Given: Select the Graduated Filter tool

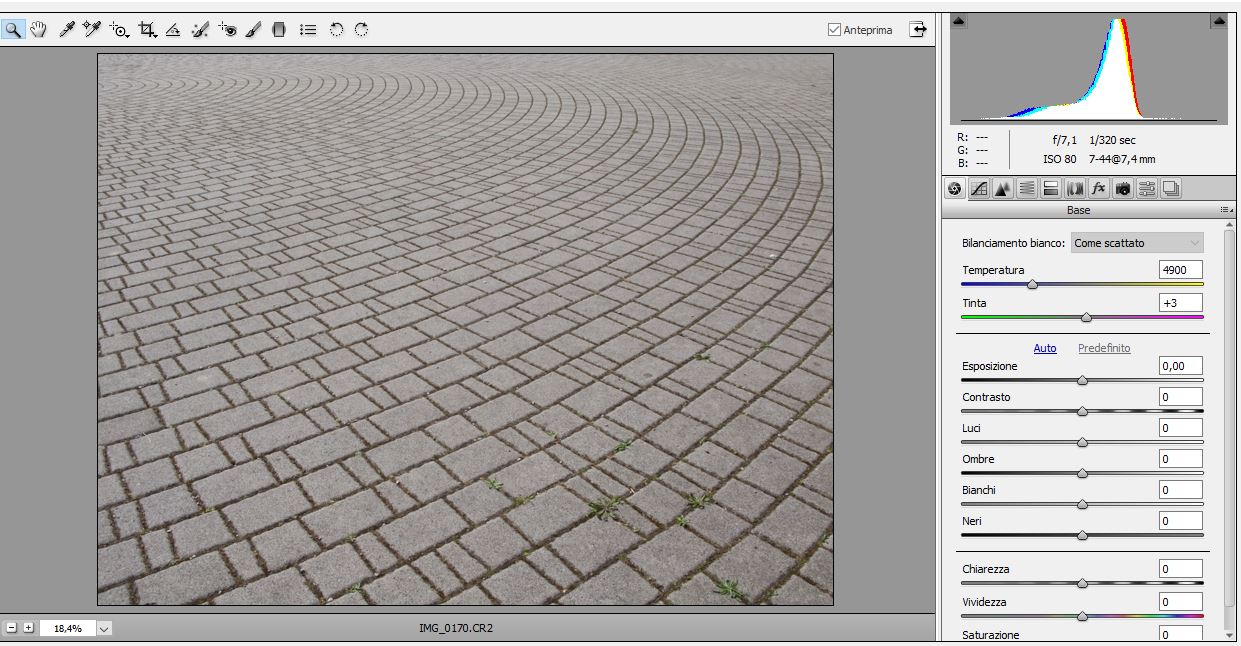Looking at the screenshot, I should (279, 30).
